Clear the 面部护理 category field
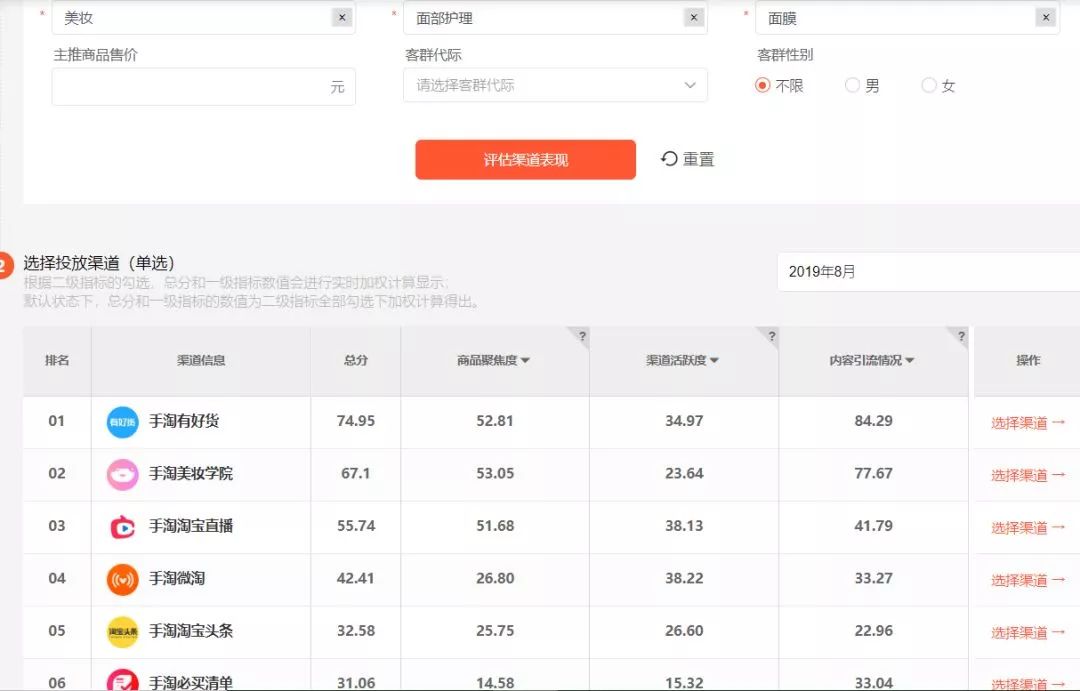The width and height of the screenshot is (1080, 691). pos(694,18)
